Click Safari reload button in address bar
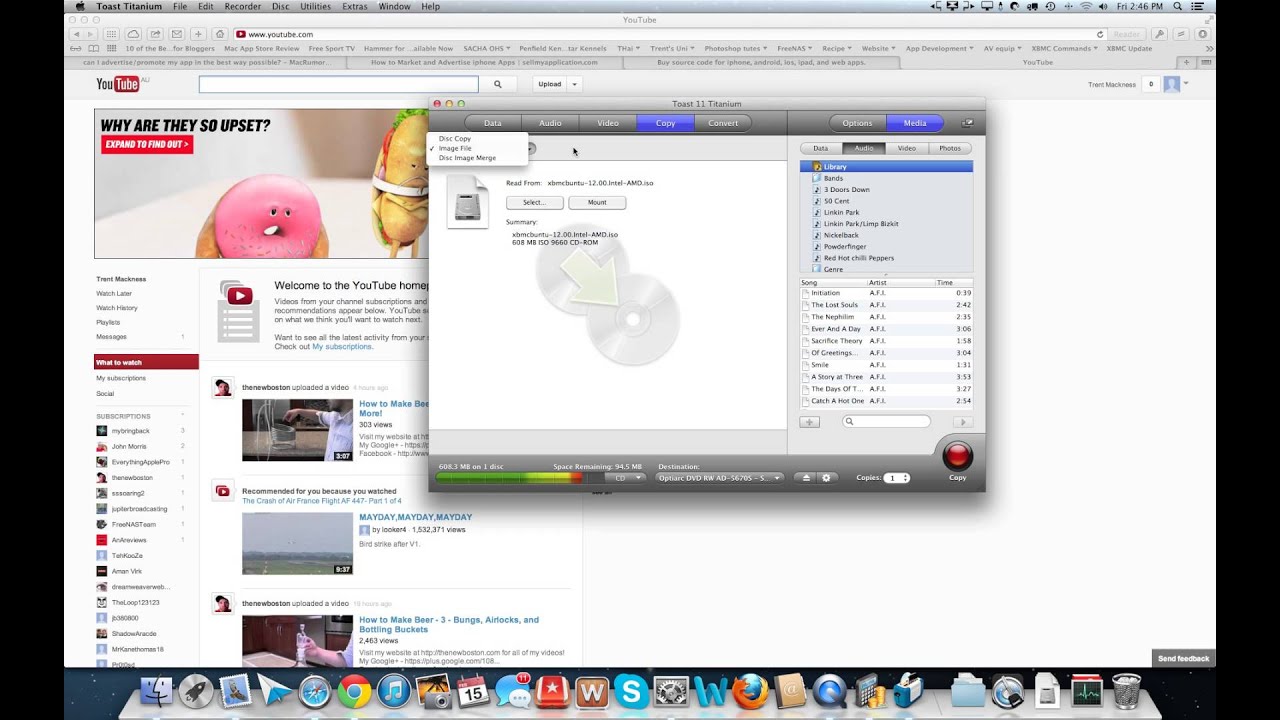Image resolution: width=1280 pixels, height=720 pixels. (x=1100, y=34)
